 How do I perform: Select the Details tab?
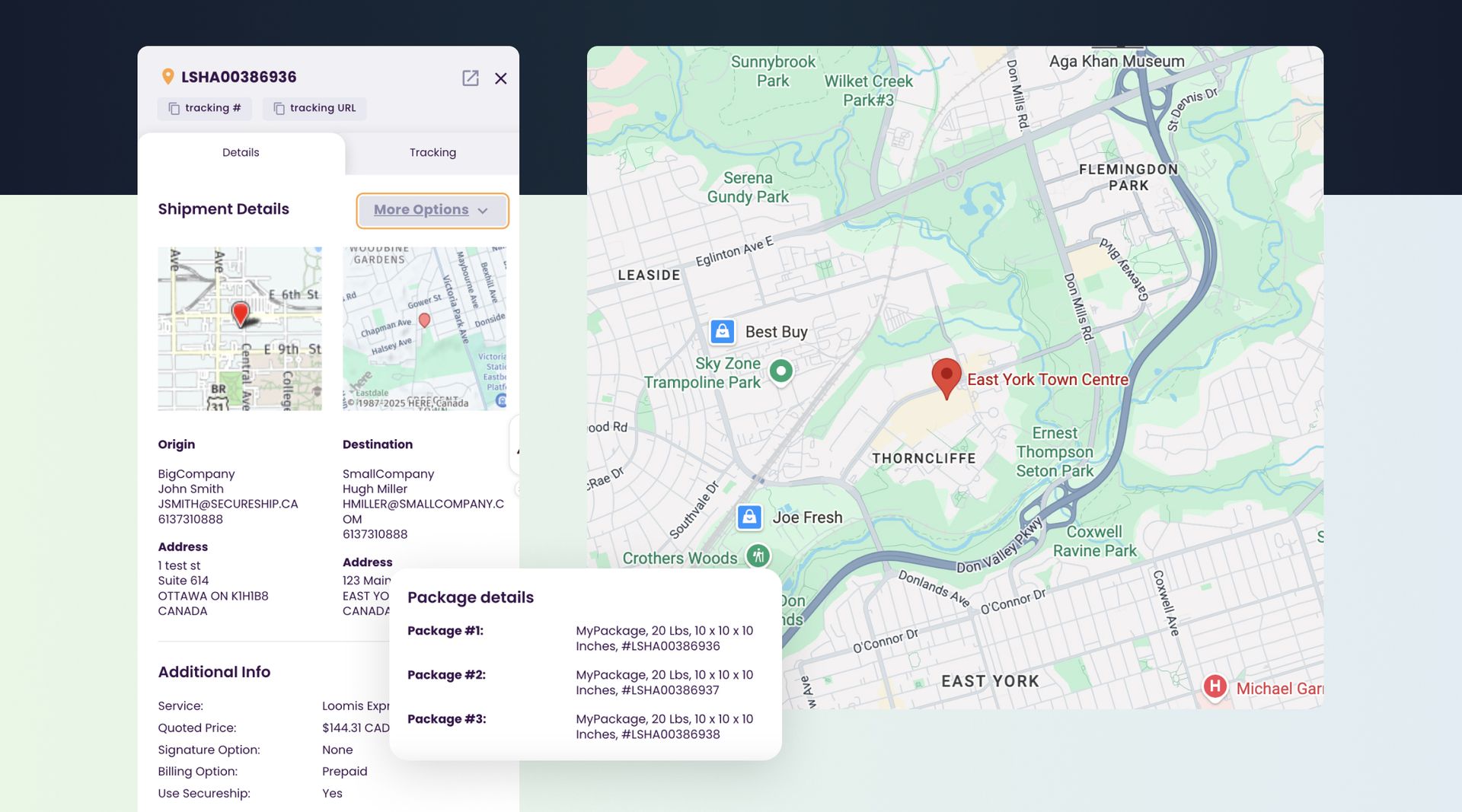[241, 152]
